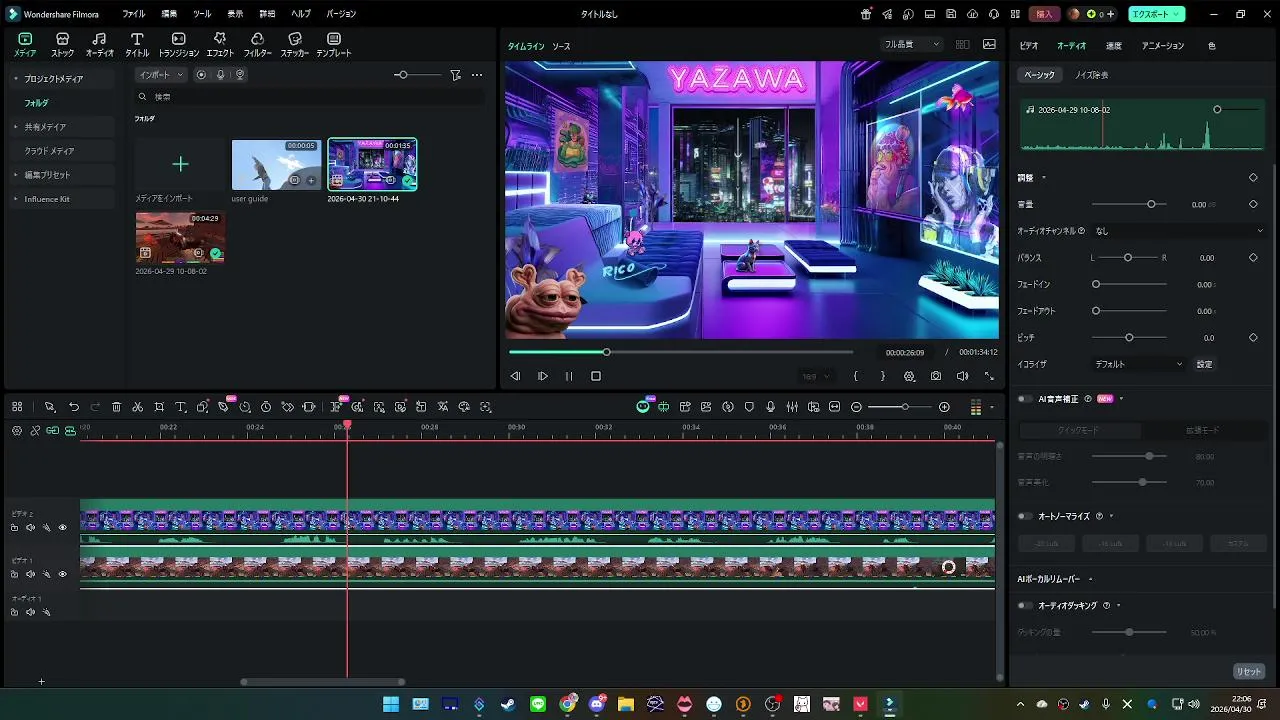Click the ピッチ pitch slider
This screenshot has height=720, width=1280.
click(1131, 338)
